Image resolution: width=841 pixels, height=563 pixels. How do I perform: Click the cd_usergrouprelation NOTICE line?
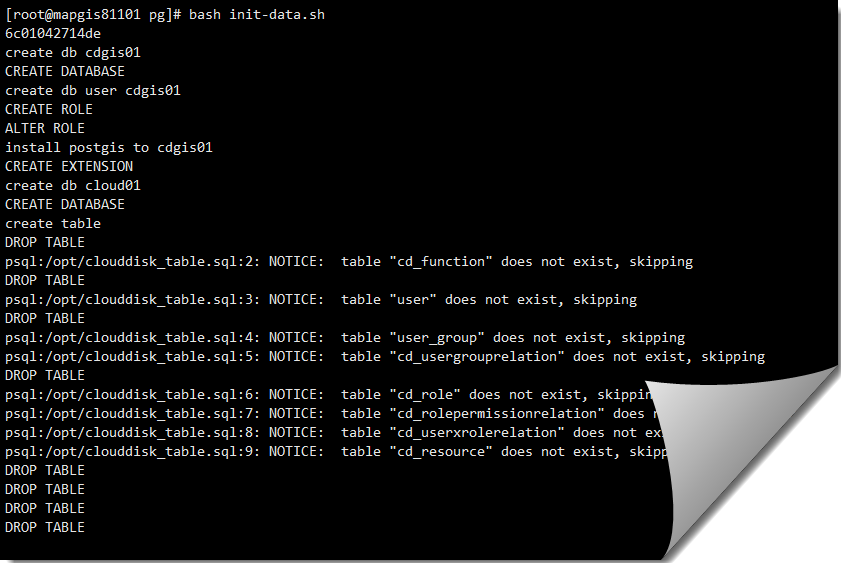coord(385,357)
